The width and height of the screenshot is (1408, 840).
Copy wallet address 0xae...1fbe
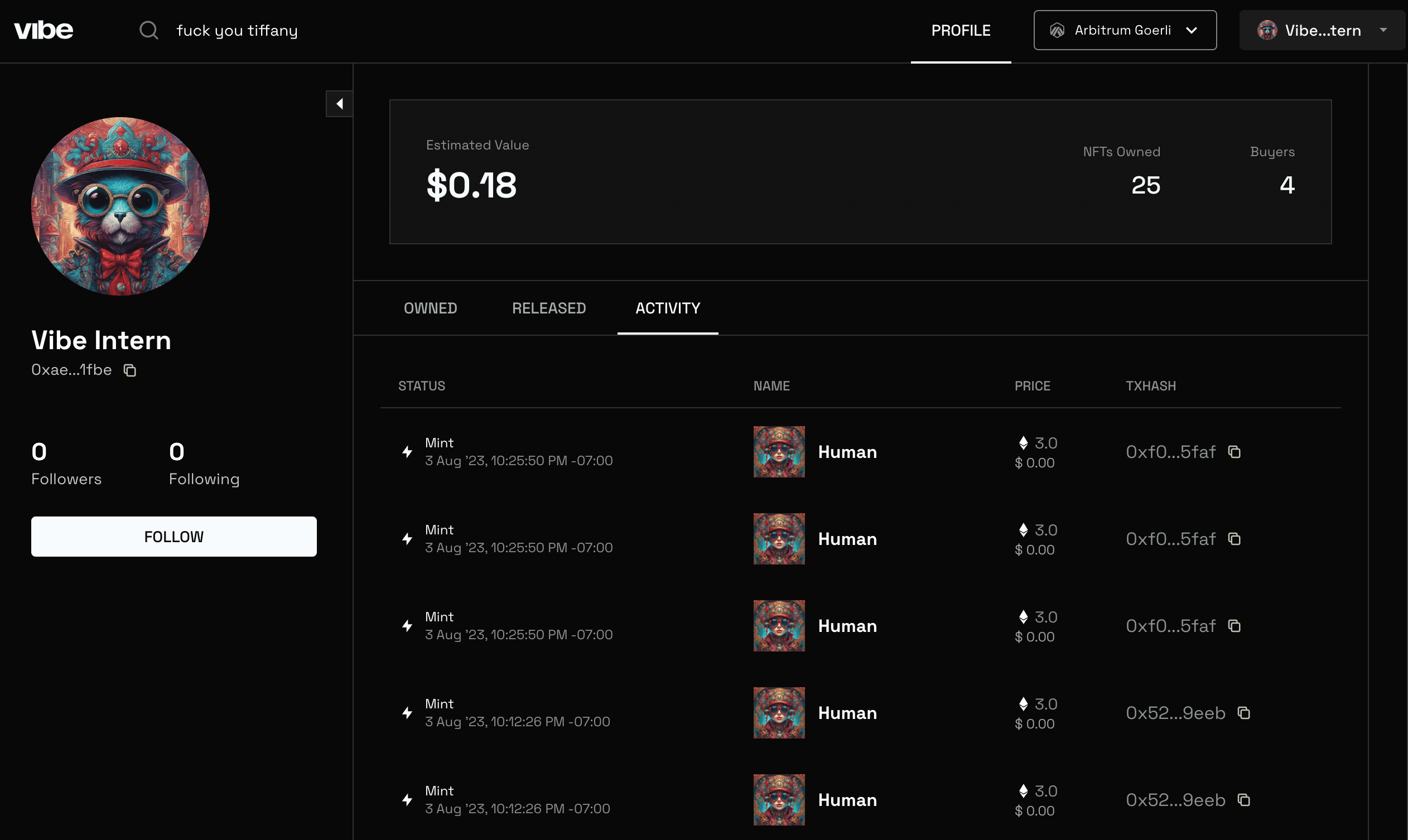click(x=130, y=370)
